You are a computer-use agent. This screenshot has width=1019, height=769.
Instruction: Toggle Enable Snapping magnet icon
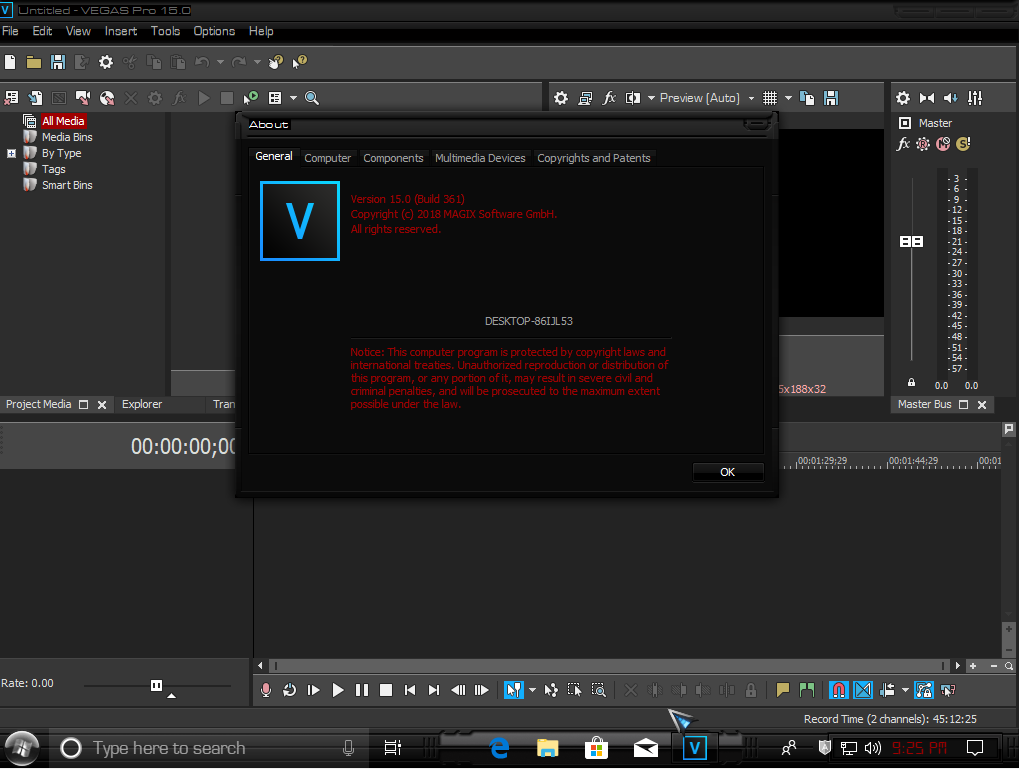[838, 690]
